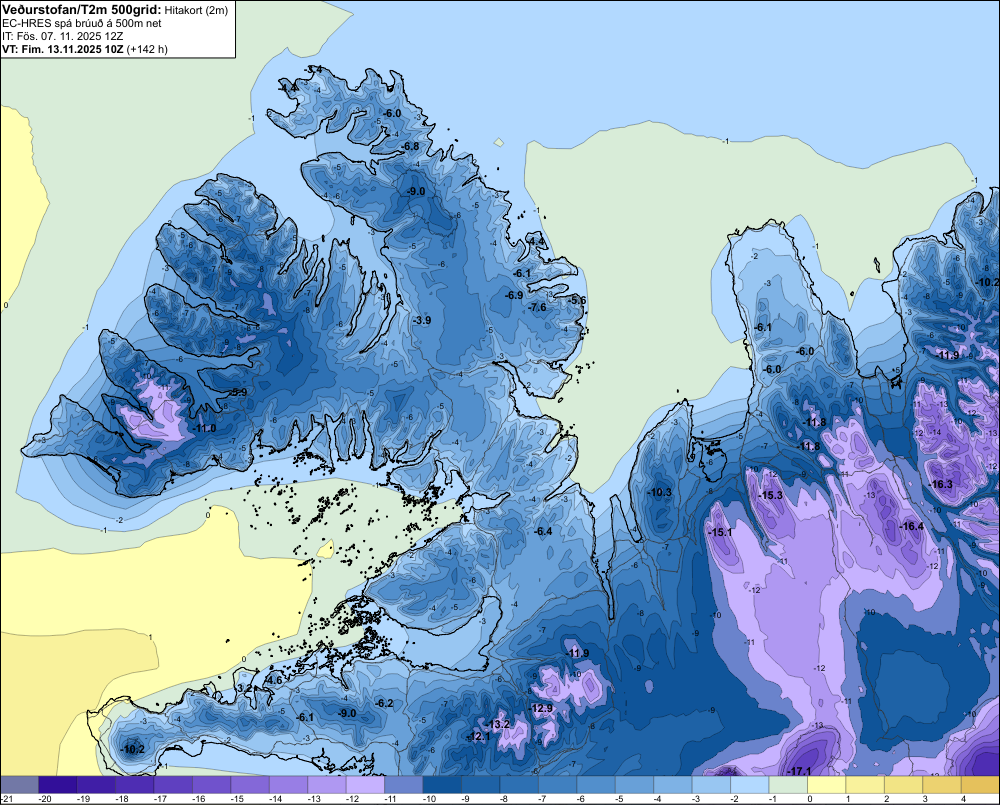The image size is (1000, 805).
Task: Click the legend swatch labeled -17
Action: 173,784
